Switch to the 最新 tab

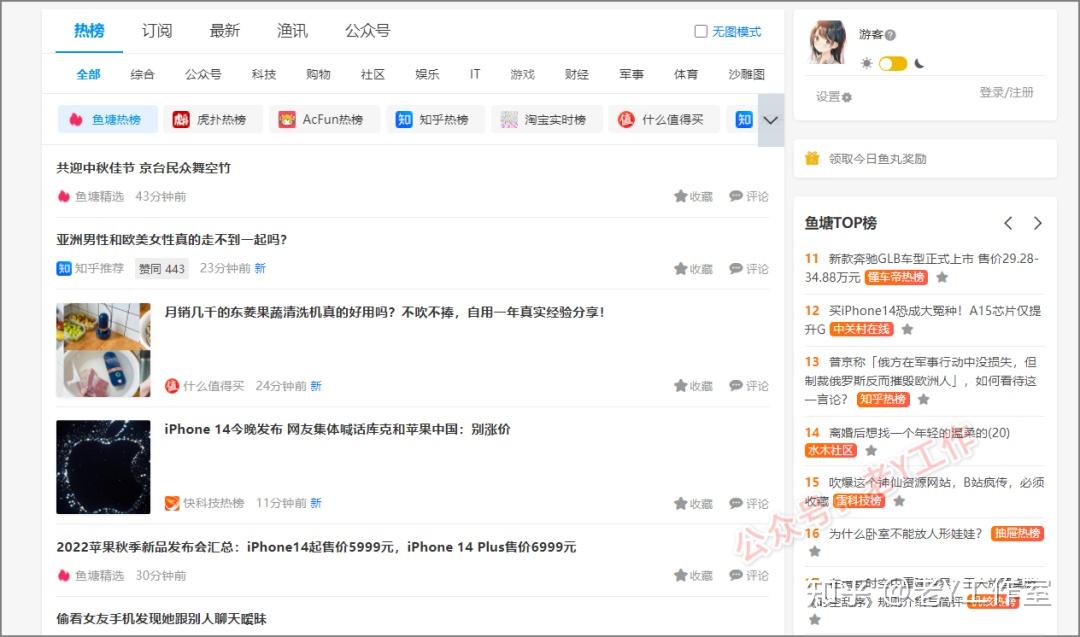pos(225,30)
